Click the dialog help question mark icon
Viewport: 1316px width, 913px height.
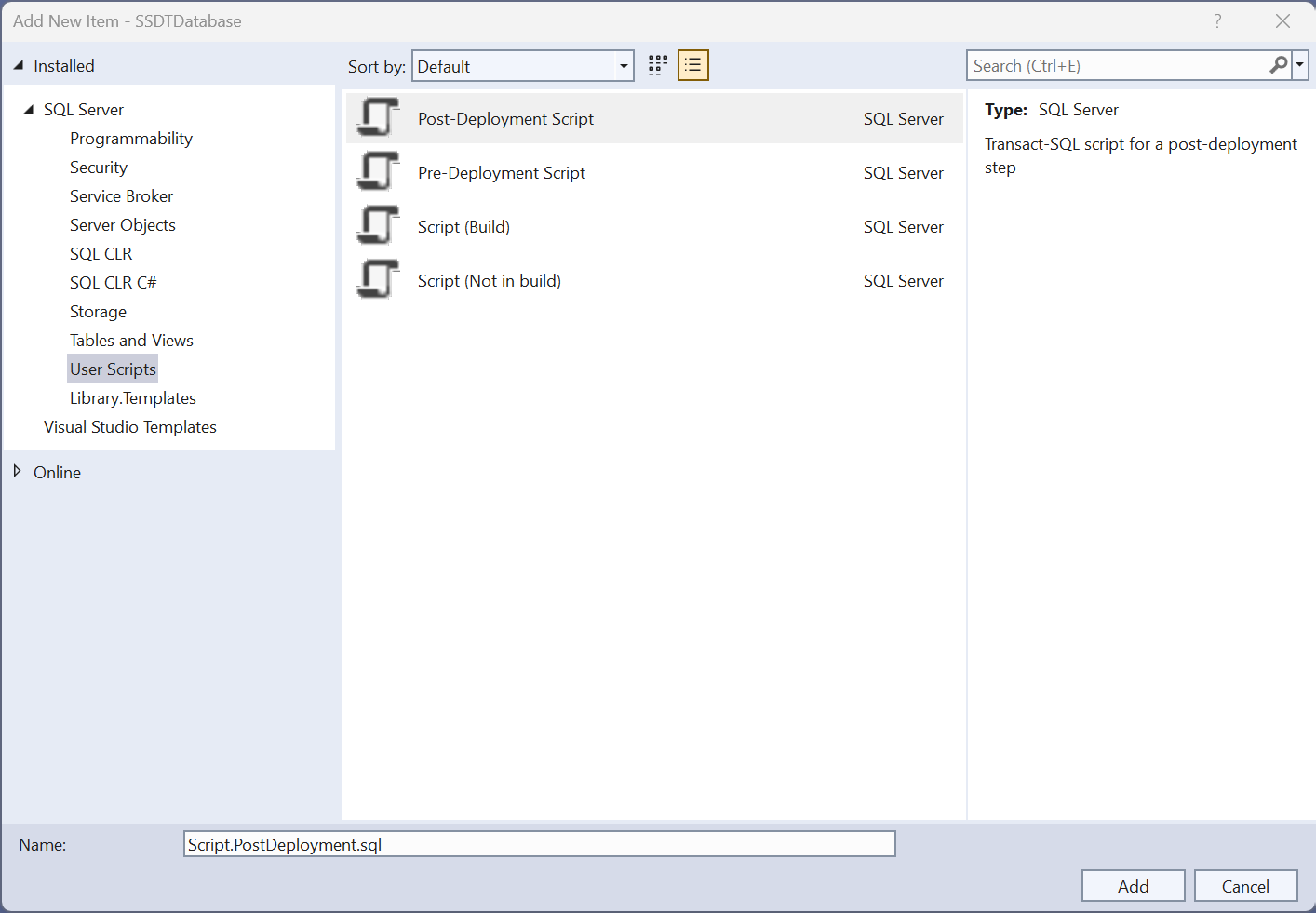[x=1217, y=20]
